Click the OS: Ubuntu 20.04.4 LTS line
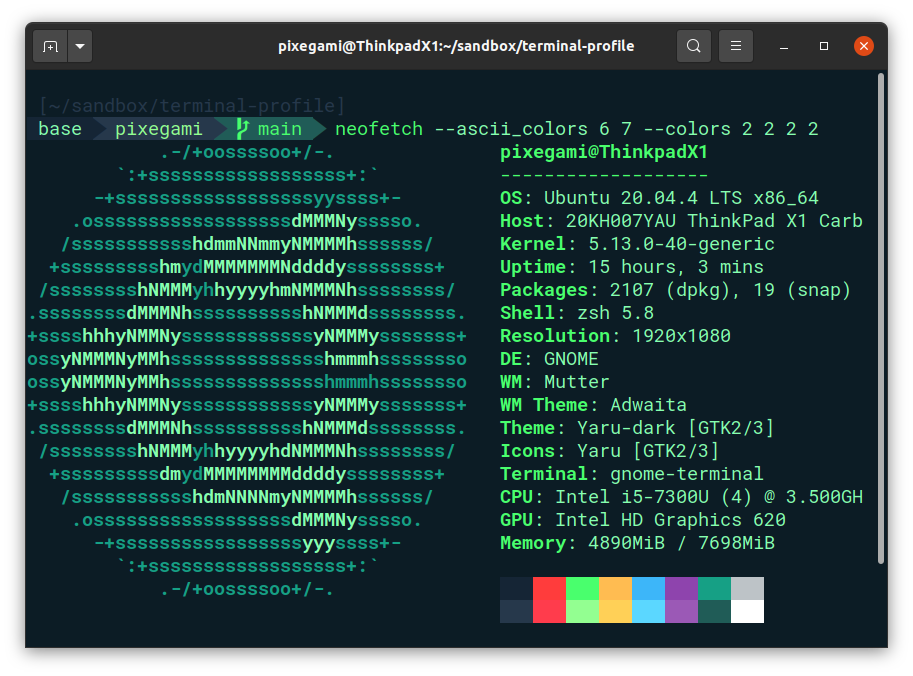The height and width of the screenshot is (676, 913). pyautogui.click(x=659, y=198)
